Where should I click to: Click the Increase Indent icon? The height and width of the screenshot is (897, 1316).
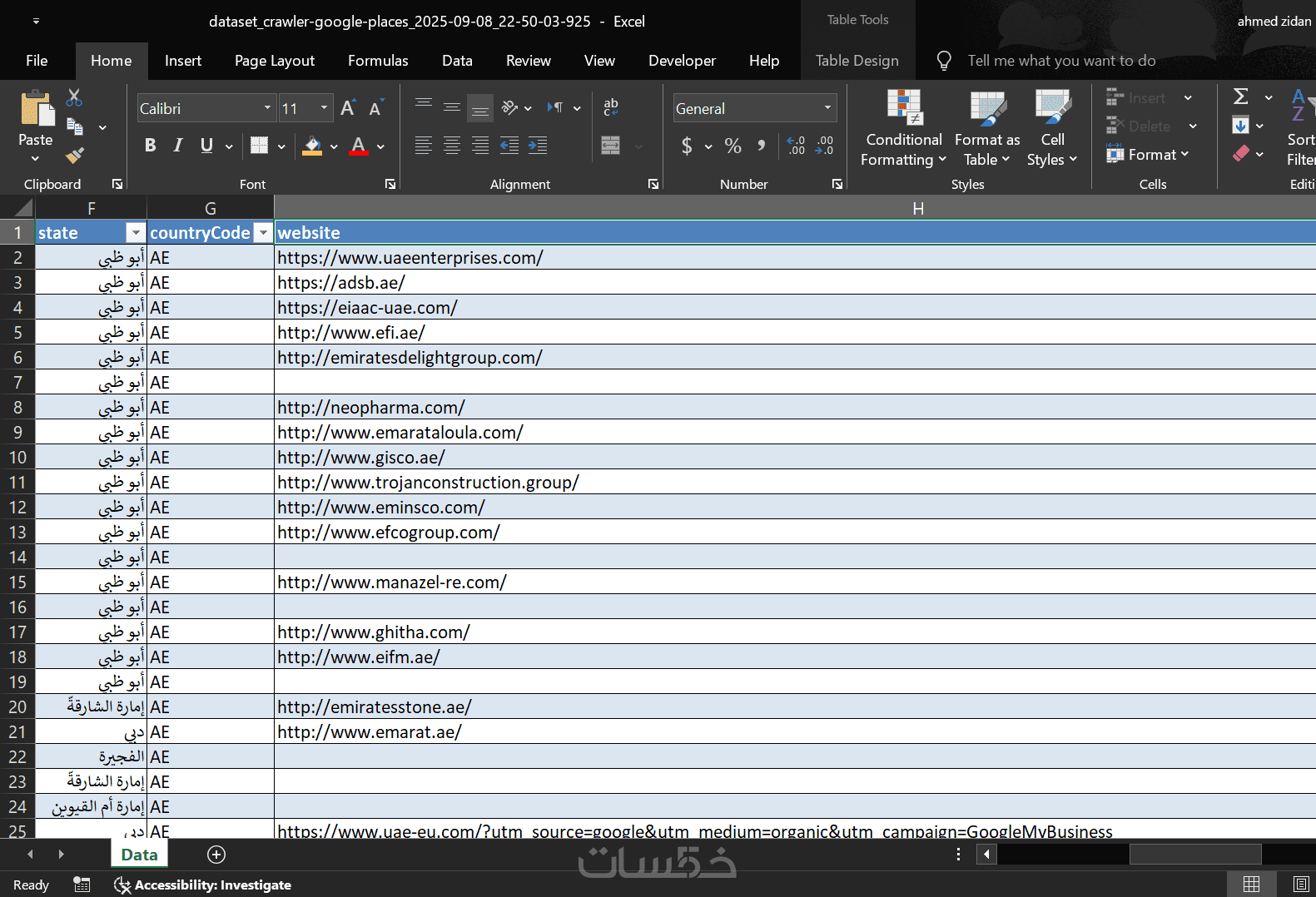point(538,146)
